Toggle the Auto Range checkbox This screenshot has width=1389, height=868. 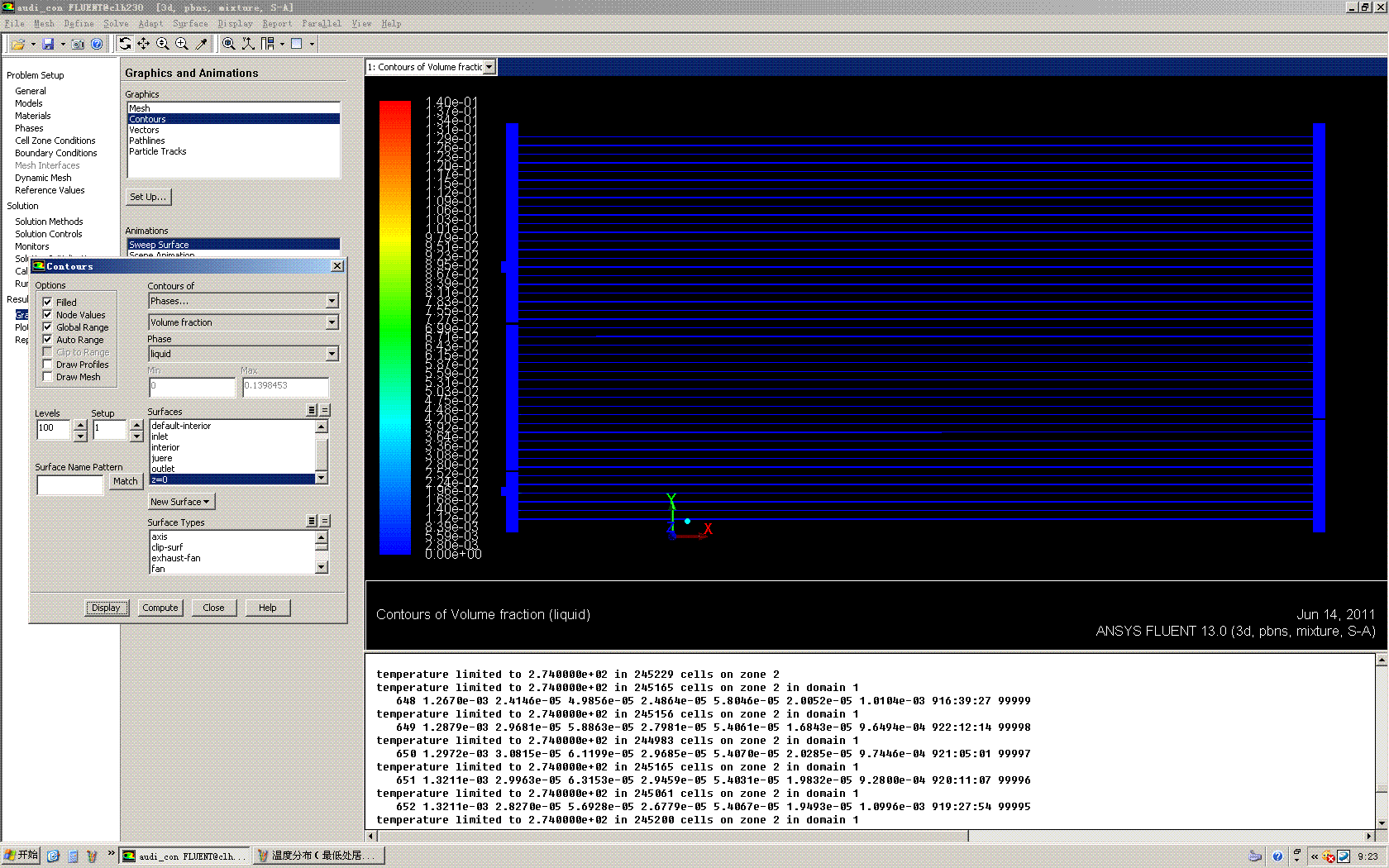(47, 339)
